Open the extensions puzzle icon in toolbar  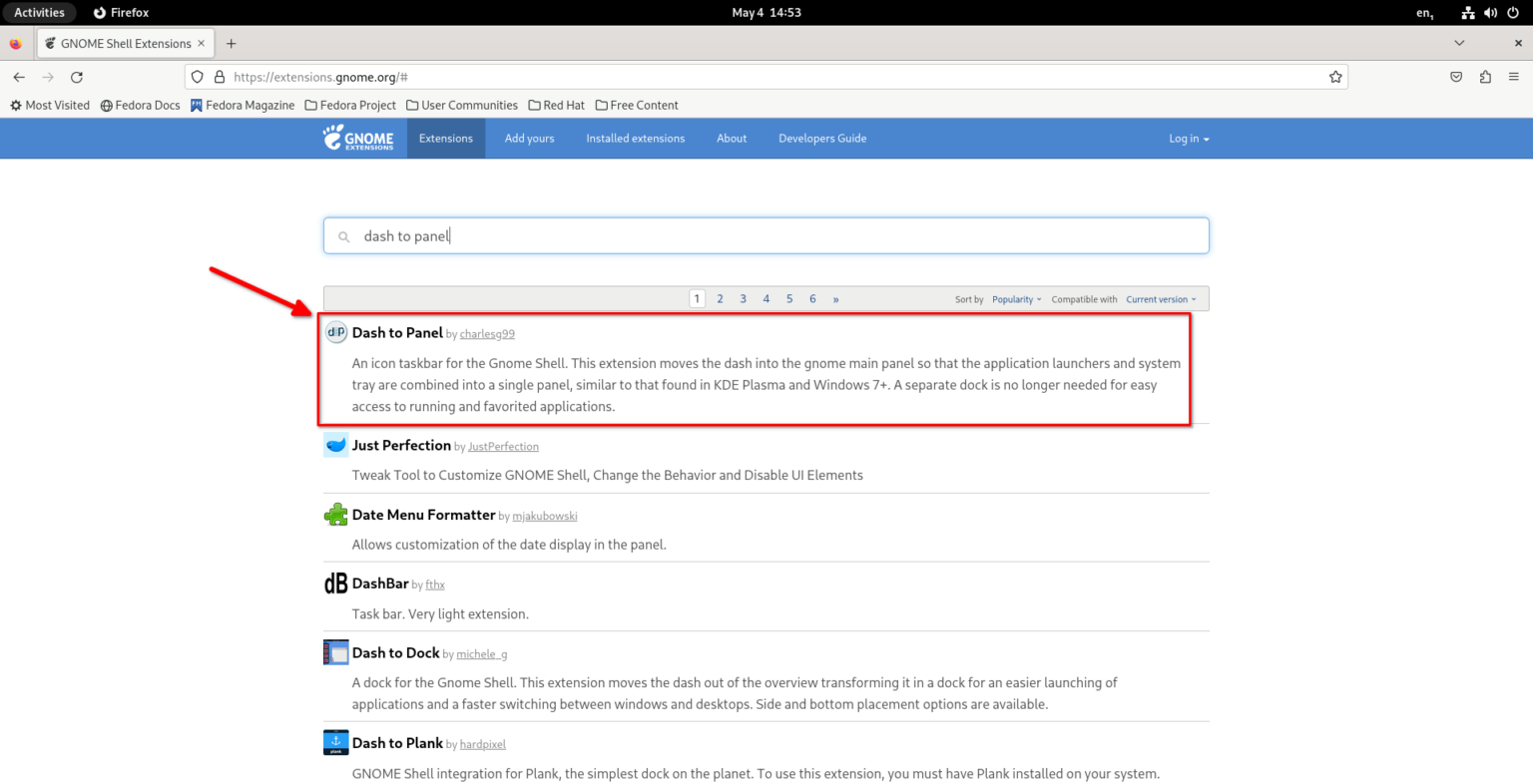(x=1485, y=77)
